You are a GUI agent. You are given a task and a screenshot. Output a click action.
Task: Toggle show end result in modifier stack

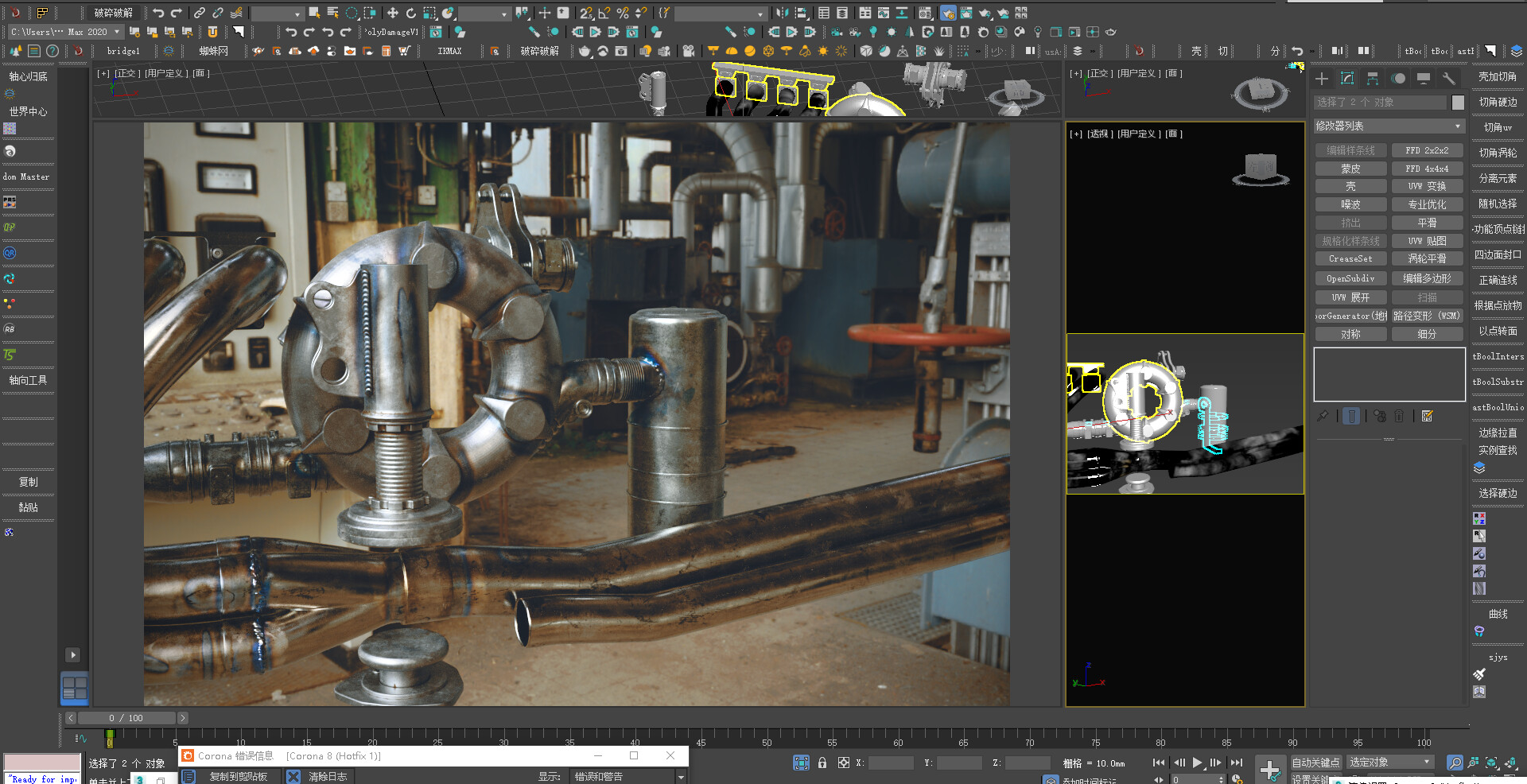pyautogui.click(x=1351, y=416)
